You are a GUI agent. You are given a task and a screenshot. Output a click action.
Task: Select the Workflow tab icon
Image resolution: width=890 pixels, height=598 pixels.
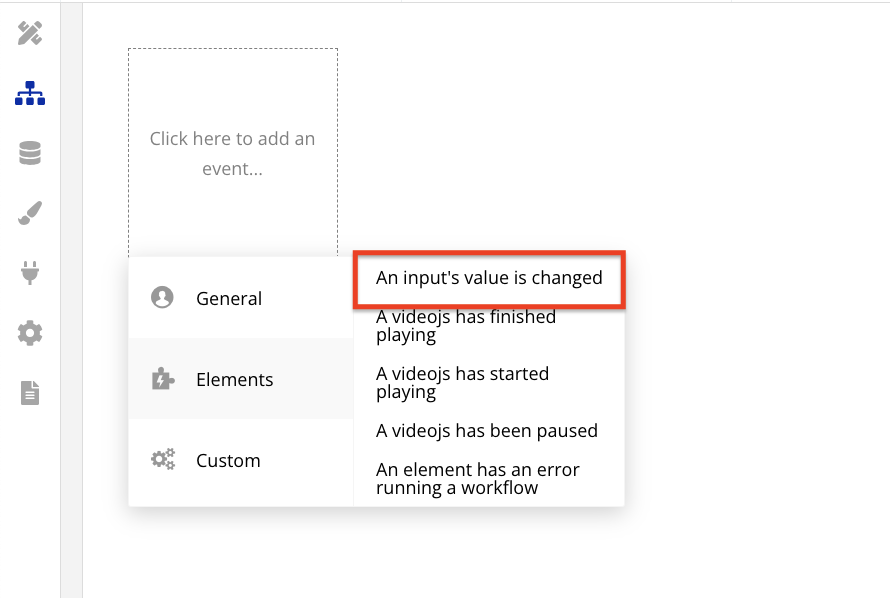(x=30, y=93)
